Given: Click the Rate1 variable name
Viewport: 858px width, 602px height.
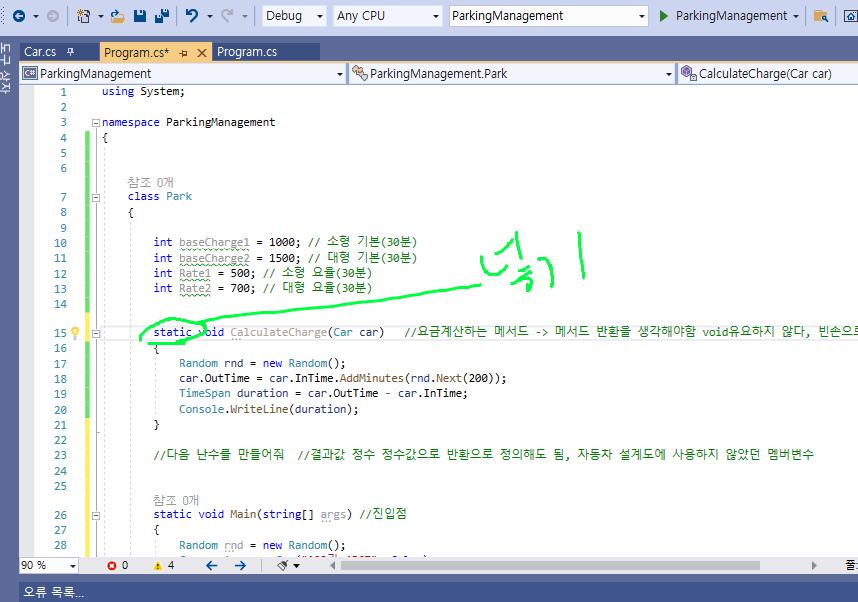Looking at the screenshot, I should click(x=195, y=273).
